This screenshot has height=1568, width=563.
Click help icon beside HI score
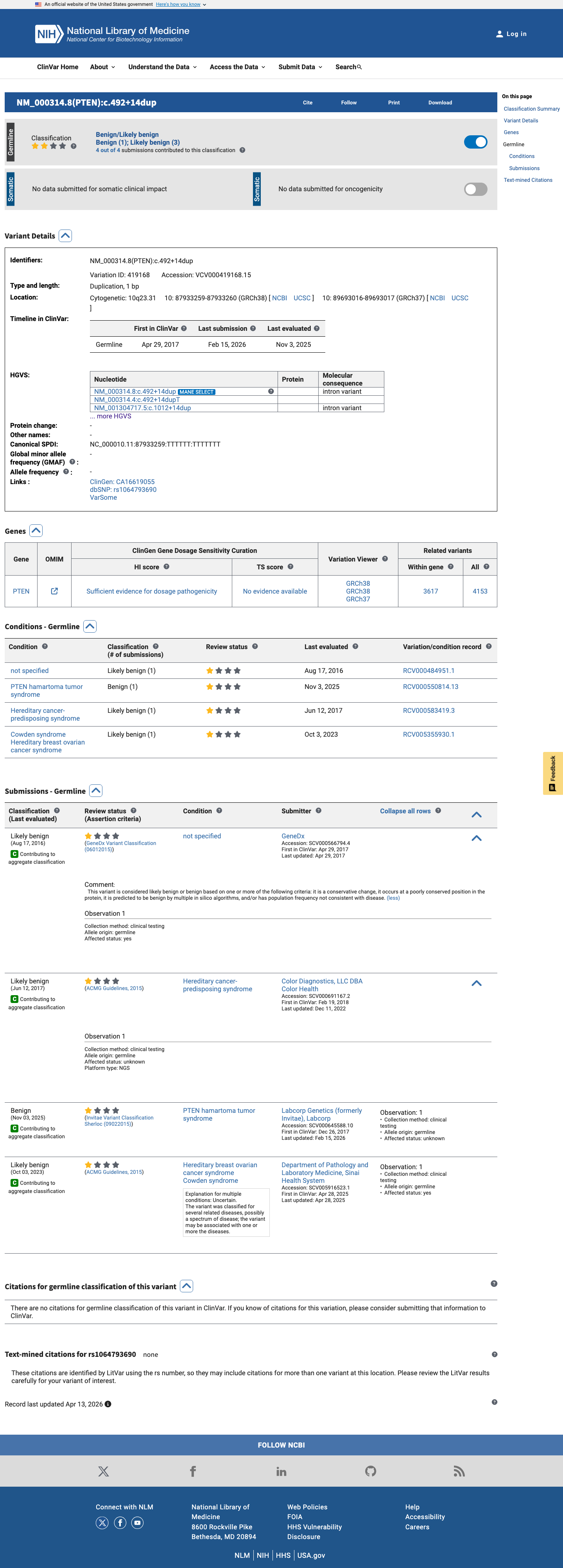click(166, 567)
